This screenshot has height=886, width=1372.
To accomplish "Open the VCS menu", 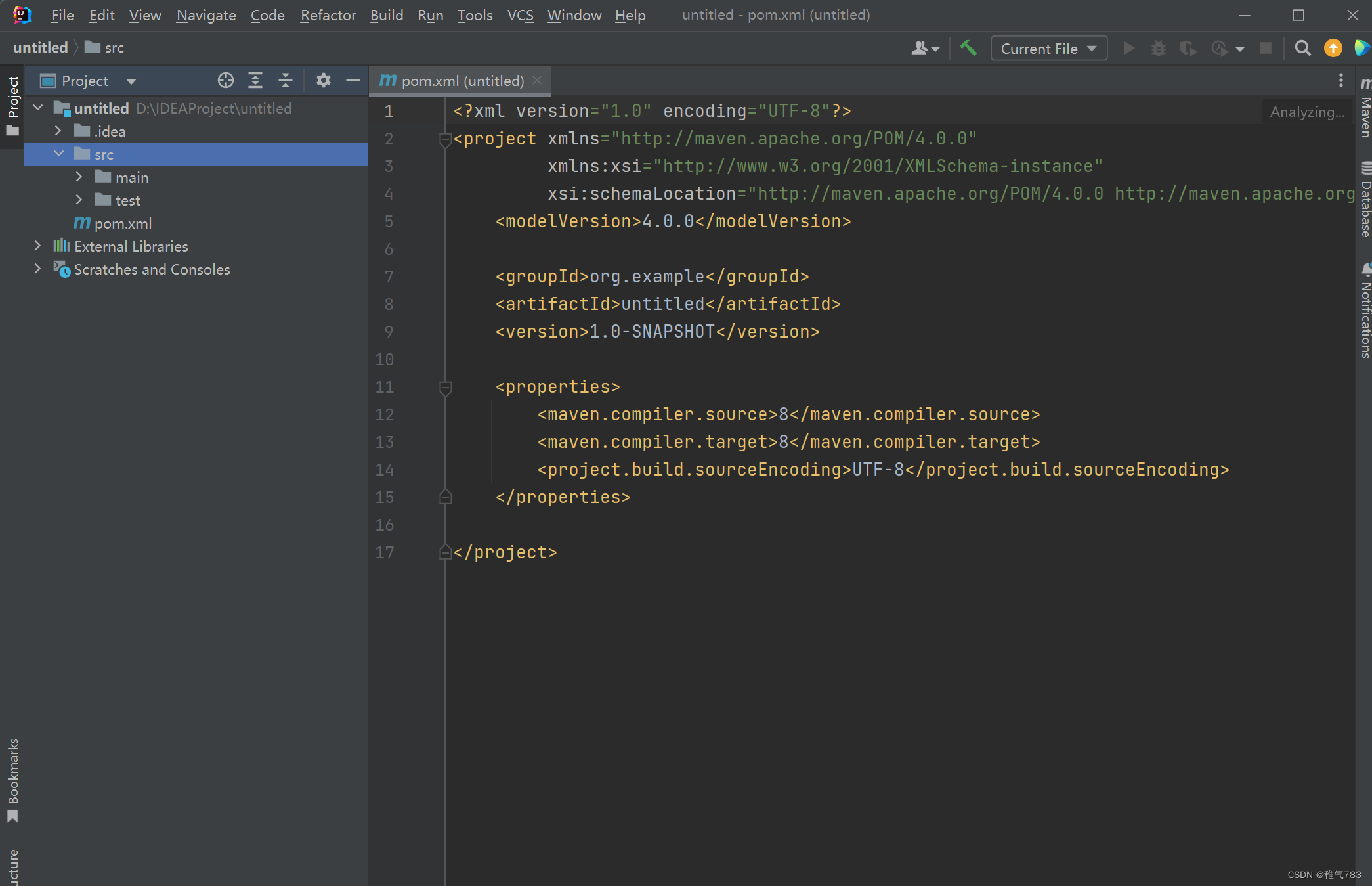I will [x=520, y=15].
